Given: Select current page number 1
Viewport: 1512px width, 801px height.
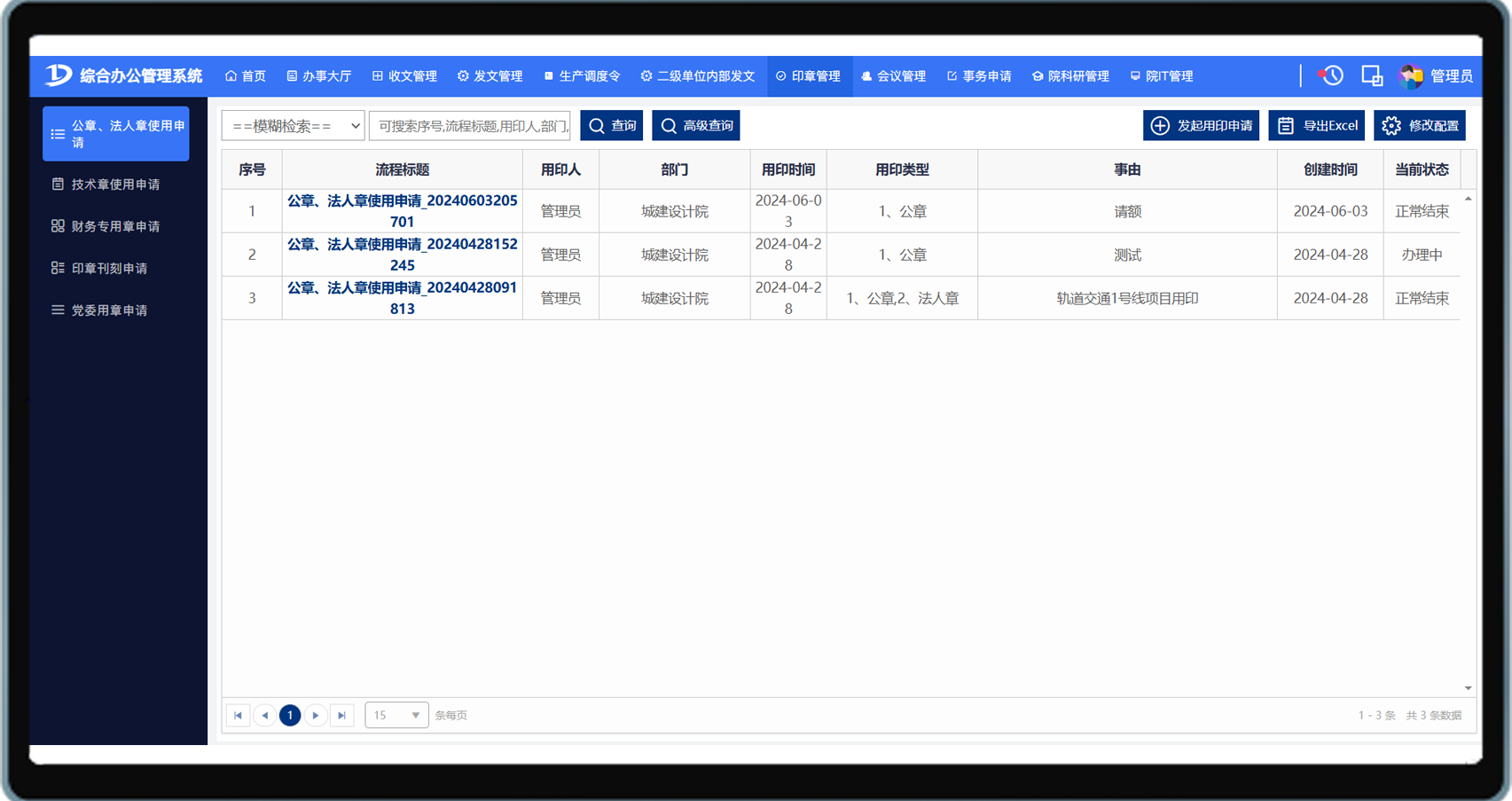Looking at the screenshot, I should coord(290,715).
